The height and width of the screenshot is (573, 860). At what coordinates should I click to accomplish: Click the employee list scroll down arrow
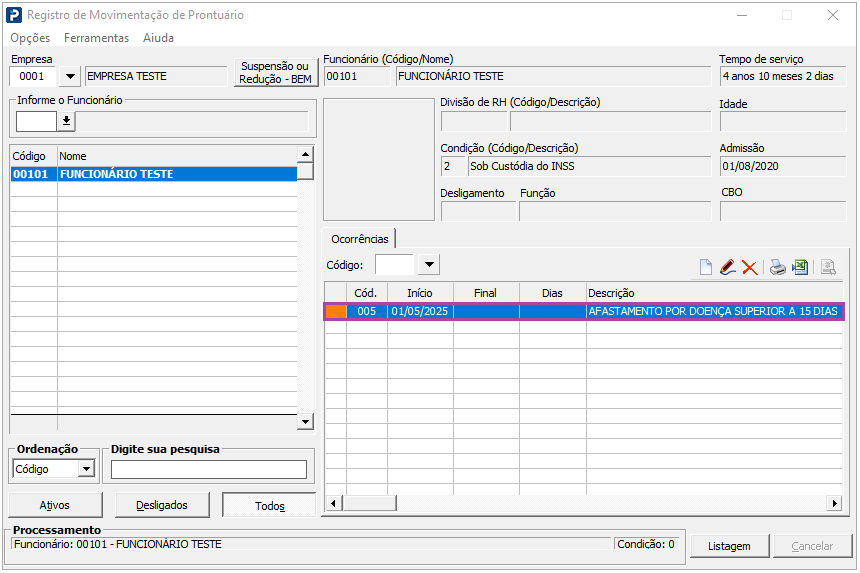[305, 422]
